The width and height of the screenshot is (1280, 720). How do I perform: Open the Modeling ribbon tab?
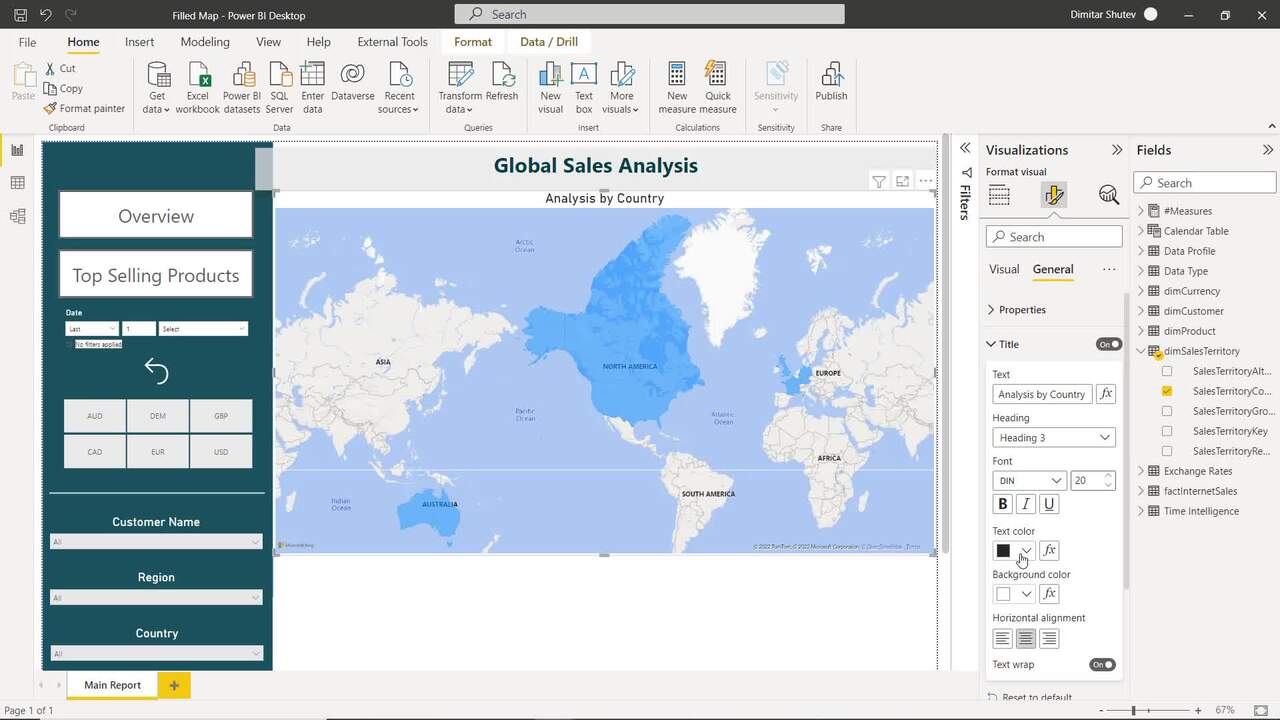[205, 42]
